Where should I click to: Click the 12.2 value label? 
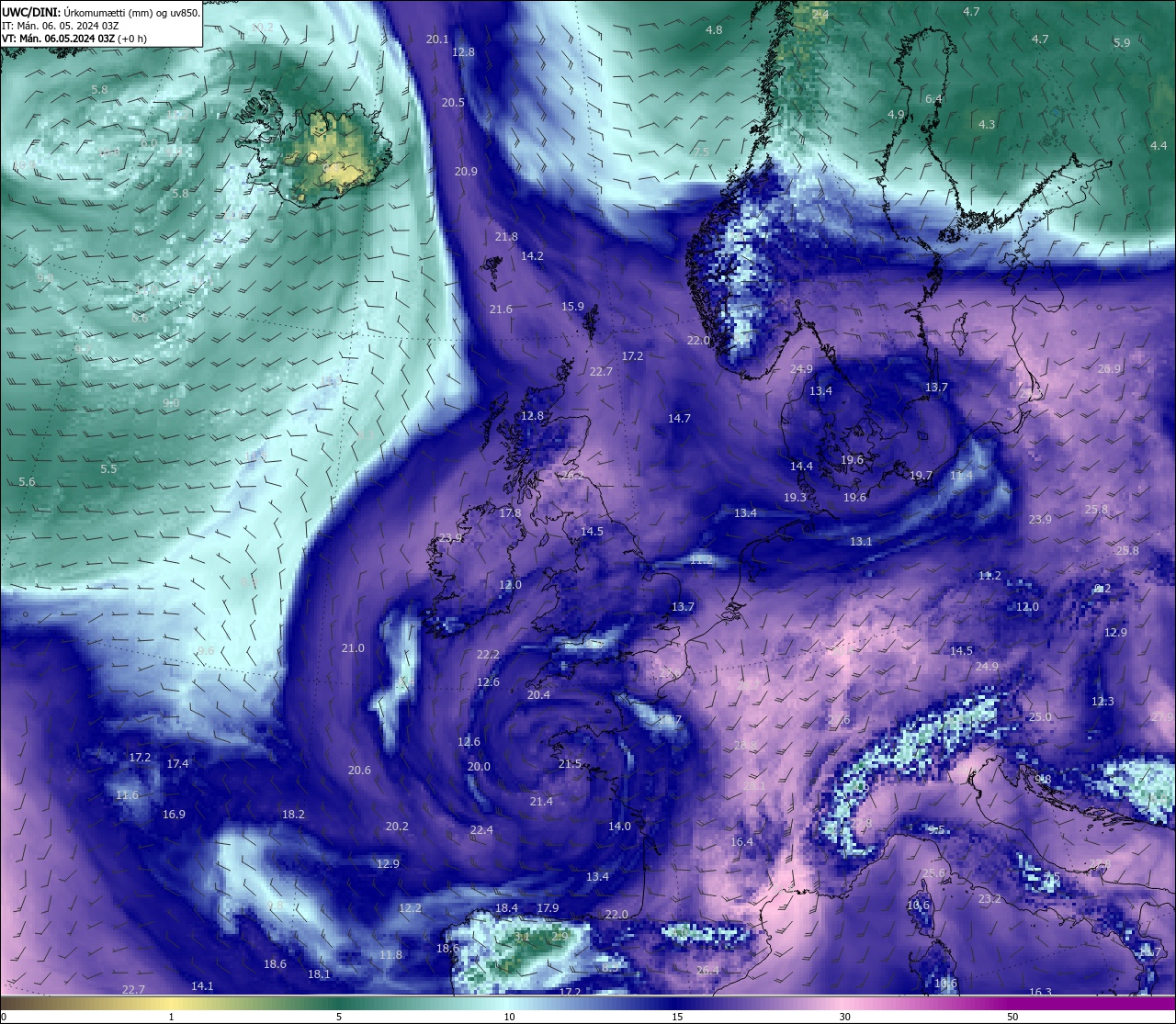coord(410,908)
